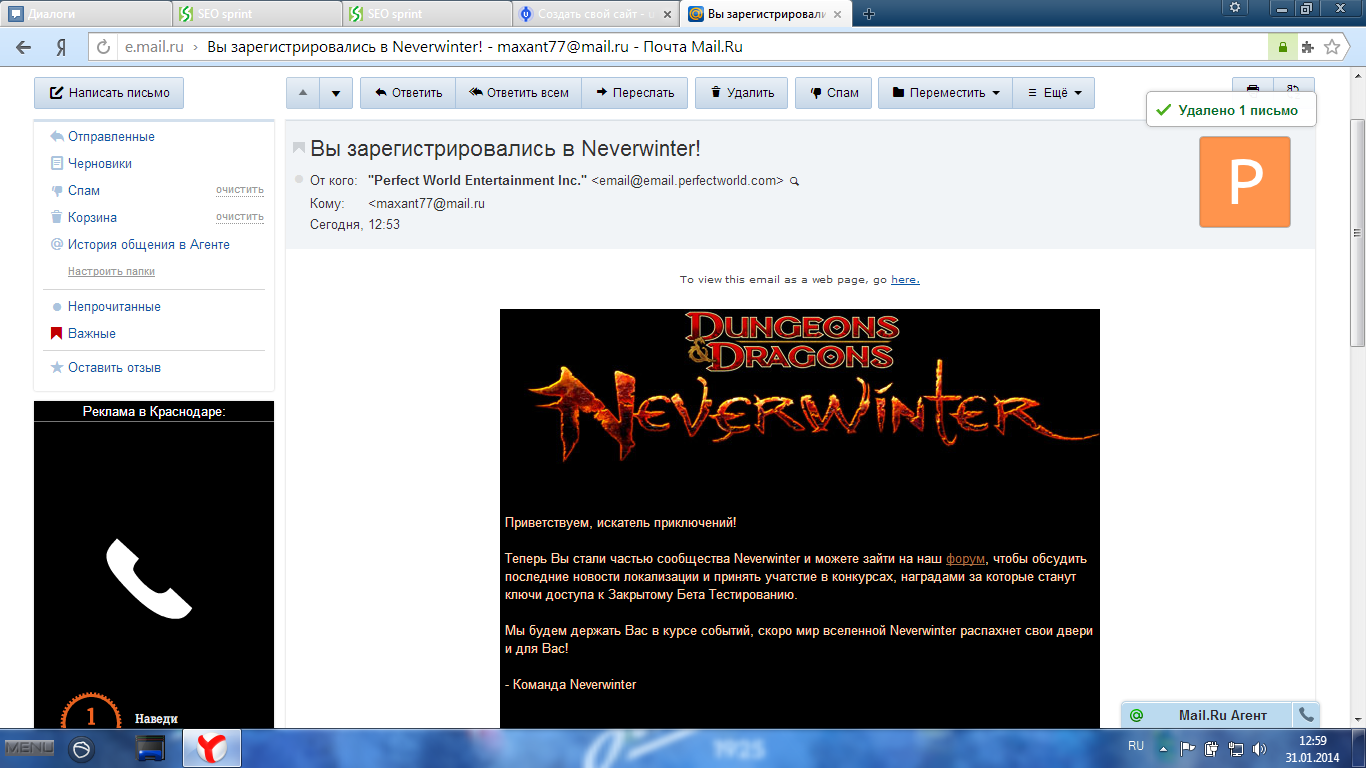Click Ответить всем button
This screenshot has height=768, width=1366.
click(x=518, y=93)
